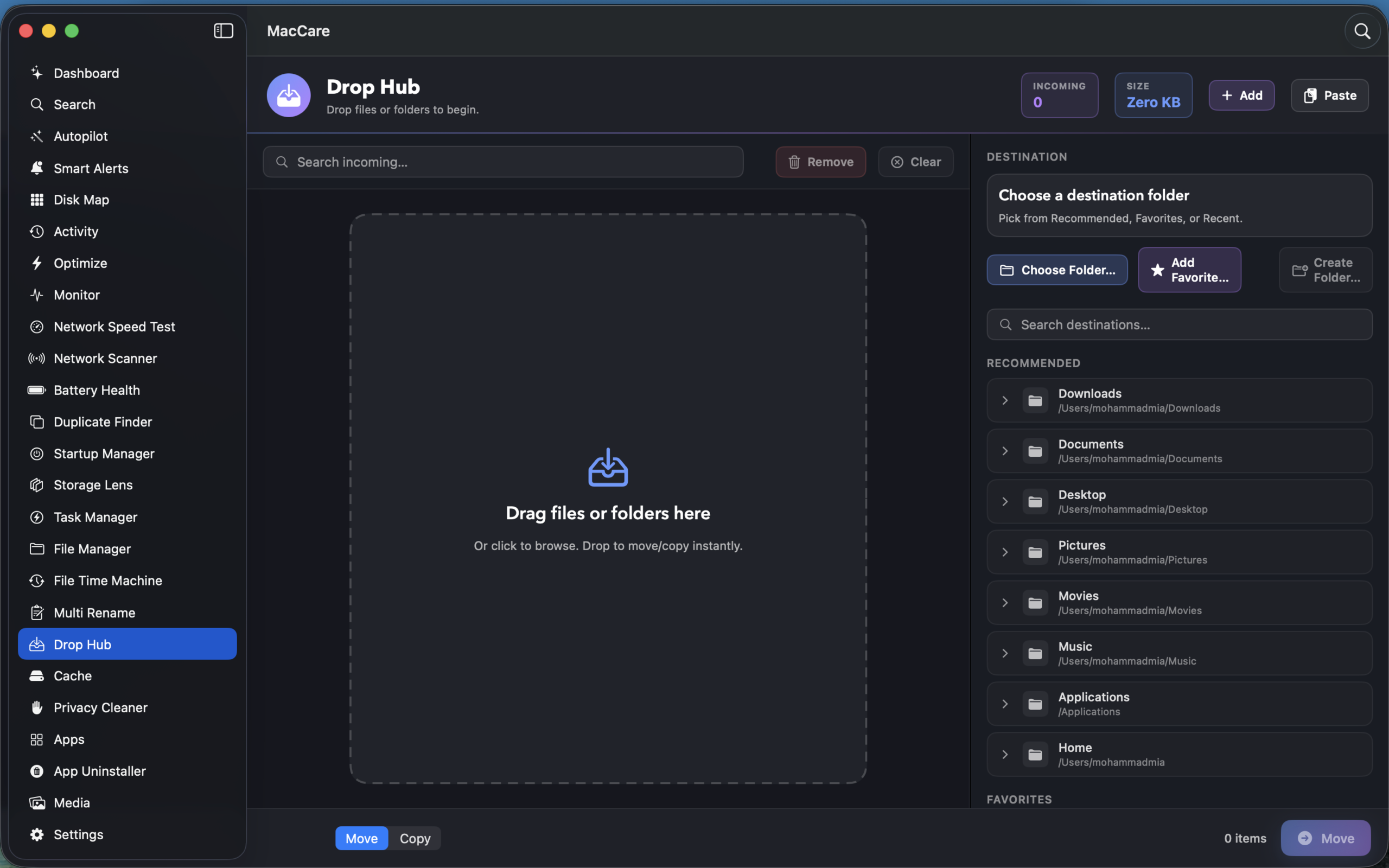The width and height of the screenshot is (1389, 868).
Task: Click the Drop Hub purple tray icon
Action: point(289,95)
